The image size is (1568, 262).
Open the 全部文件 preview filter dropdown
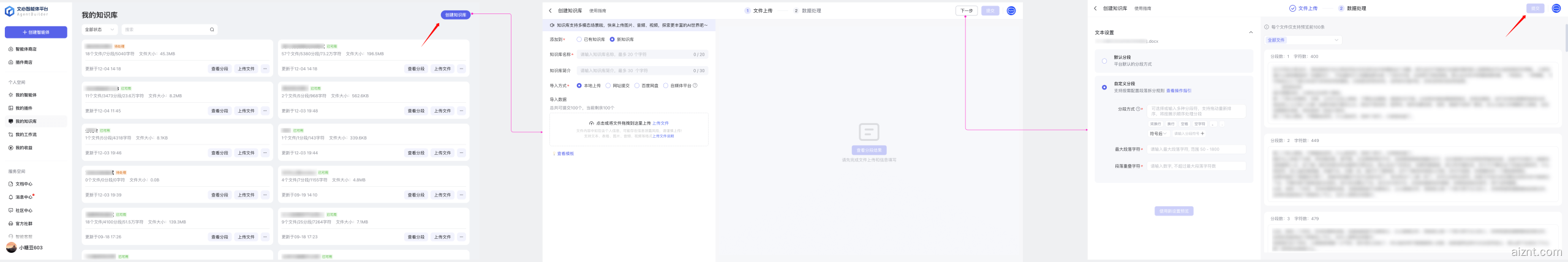click(1303, 40)
